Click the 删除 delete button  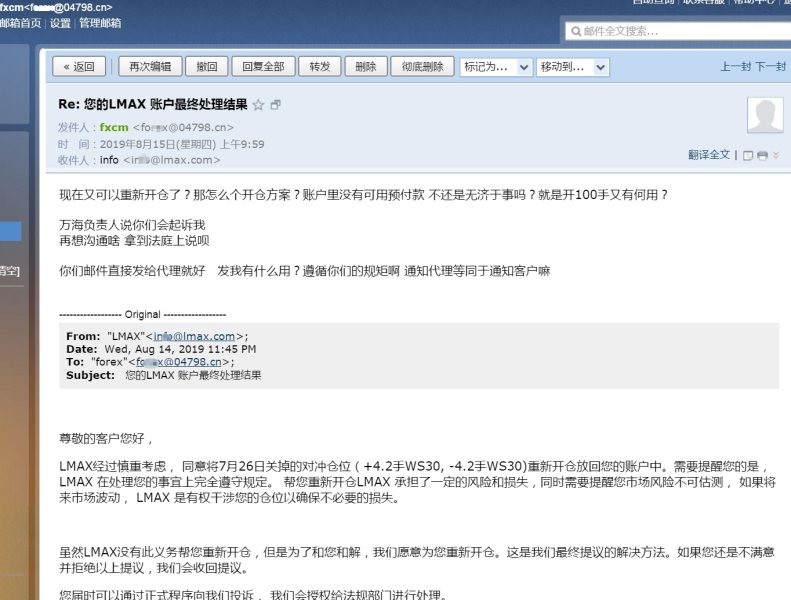366,67
